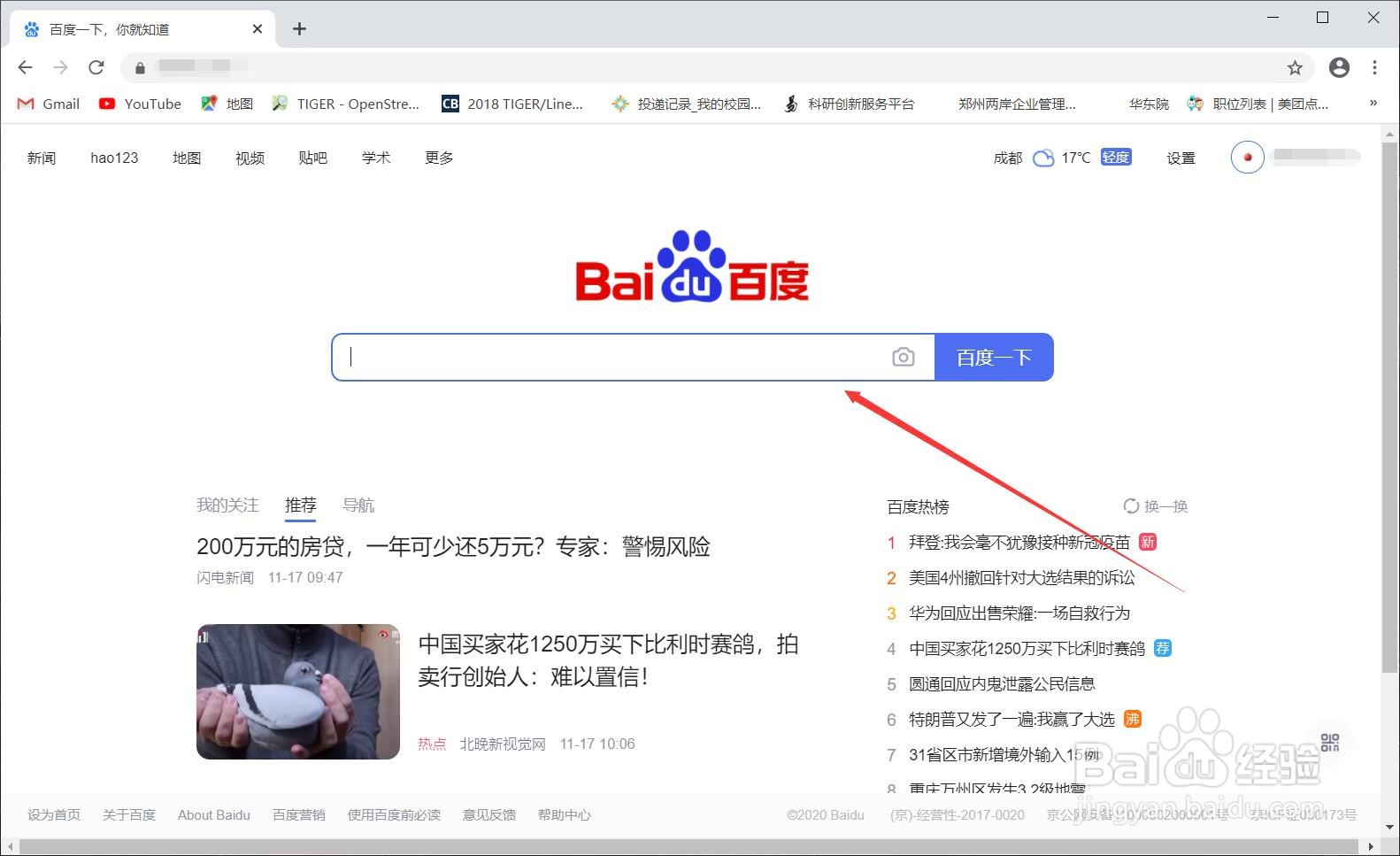Reload the page with the refresh icon
Viewport: 1400px width, 856px height.
coord(96,67)
